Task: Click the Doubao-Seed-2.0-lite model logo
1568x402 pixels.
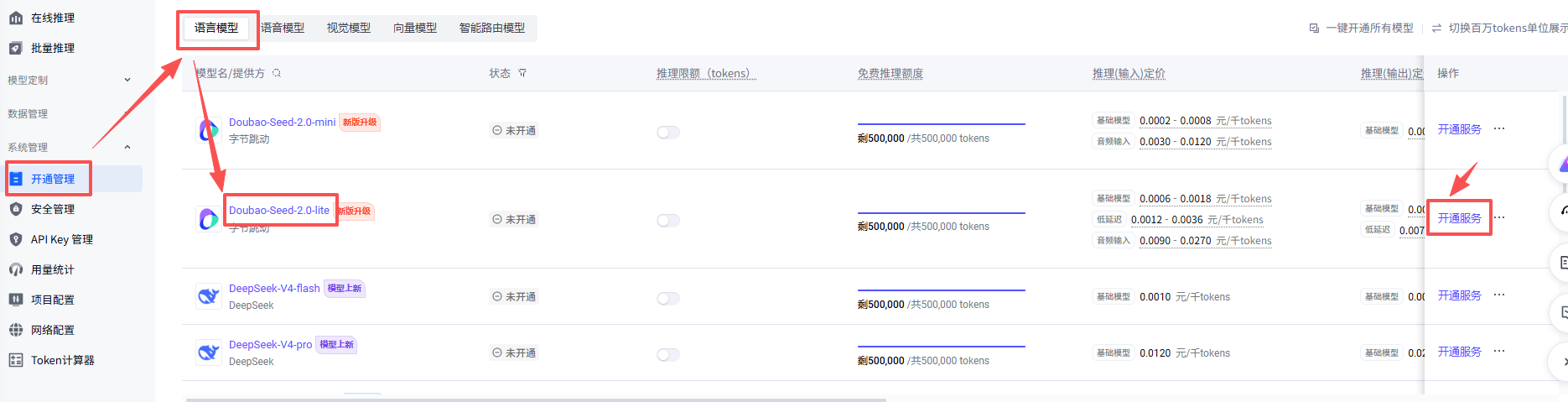Action: [x=209, y=219]
